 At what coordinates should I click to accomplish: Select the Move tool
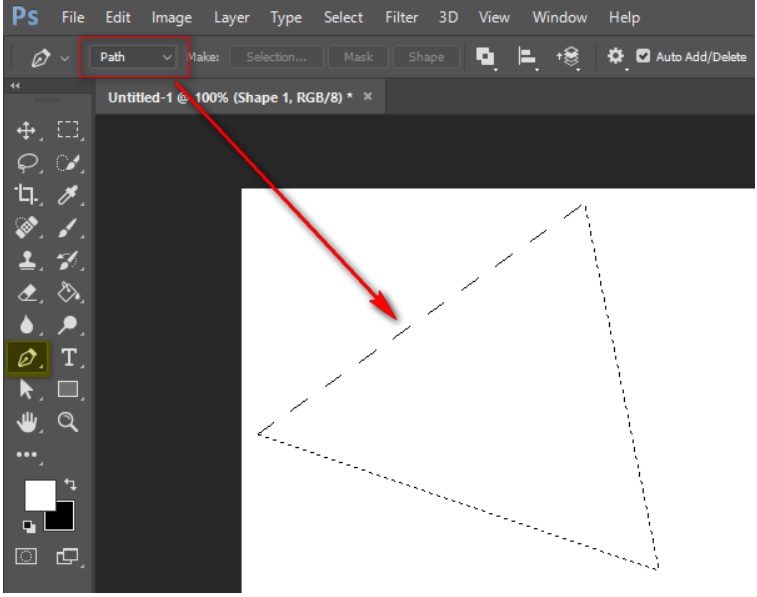(26, 130)
